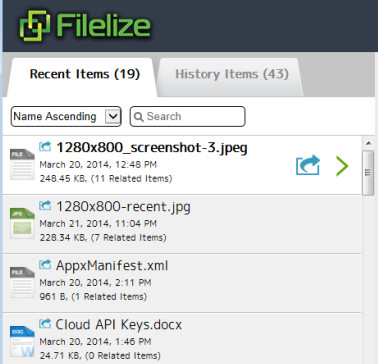Click small share icon beside Cloud API Keys.docx
Viewport: 378px width, 364px height.
[x=45, y=323]
